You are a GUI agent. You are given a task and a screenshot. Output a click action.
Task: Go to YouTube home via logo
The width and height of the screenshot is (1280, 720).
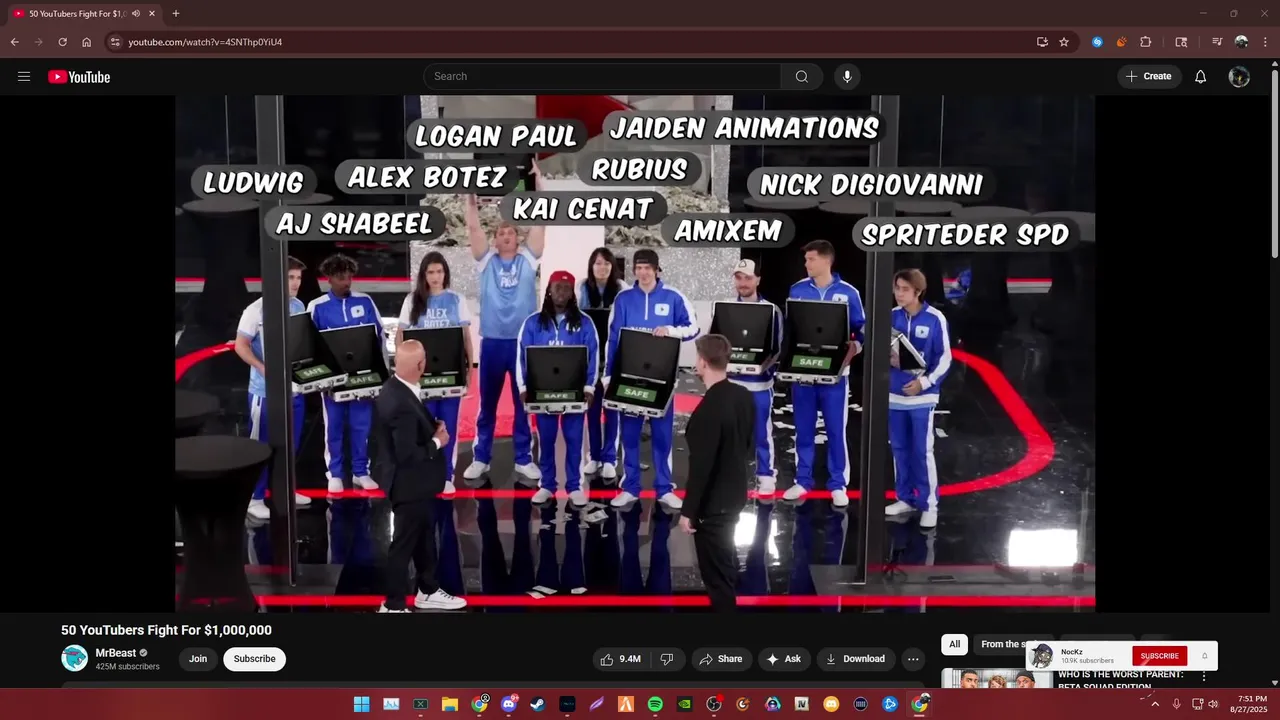point(79,77)
